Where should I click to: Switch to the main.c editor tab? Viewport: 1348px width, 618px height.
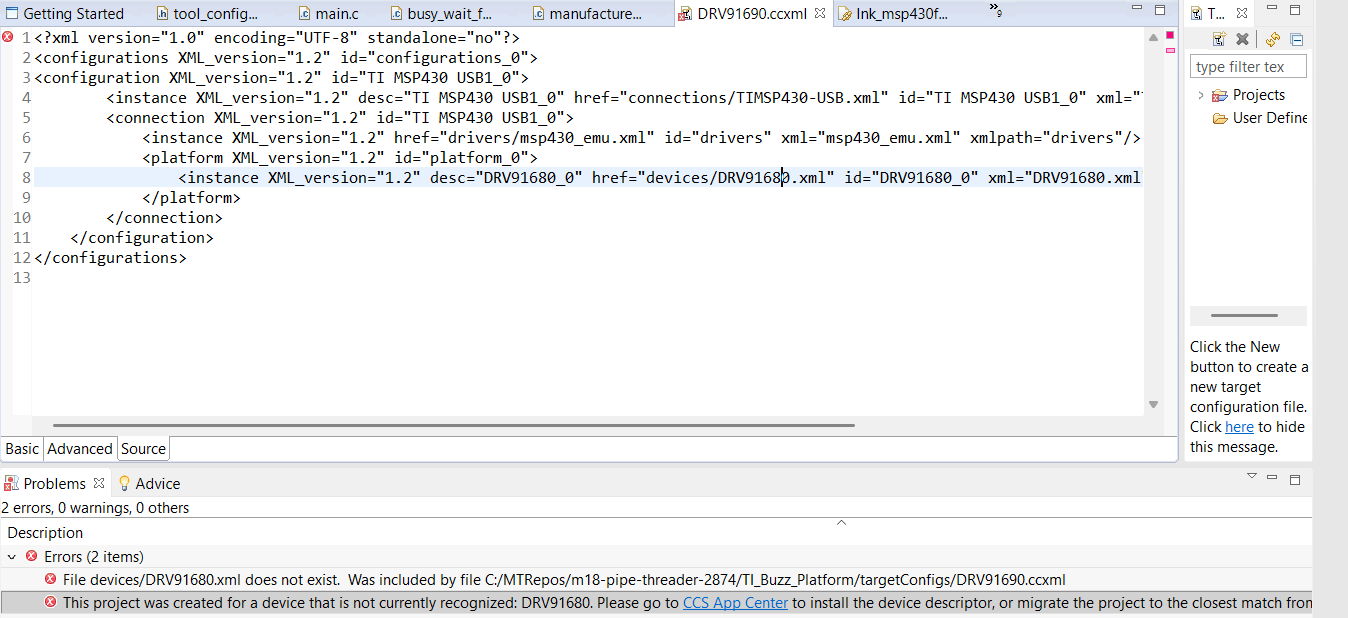point(330,14)
